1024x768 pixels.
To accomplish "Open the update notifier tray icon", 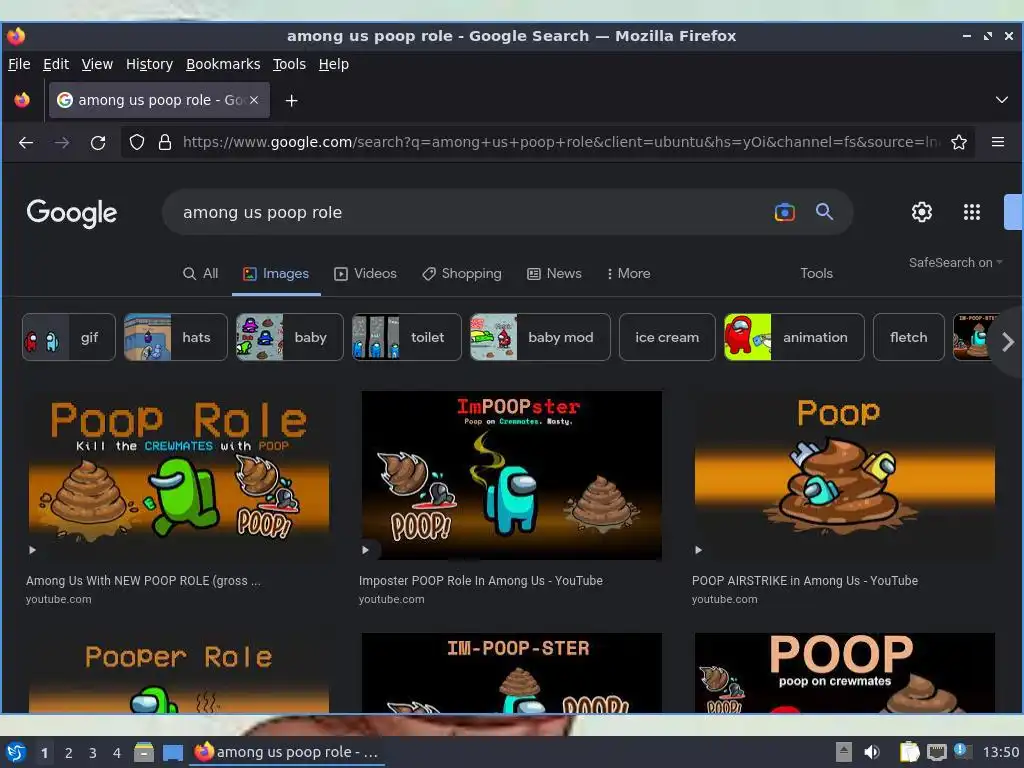I will pos(963,751).
